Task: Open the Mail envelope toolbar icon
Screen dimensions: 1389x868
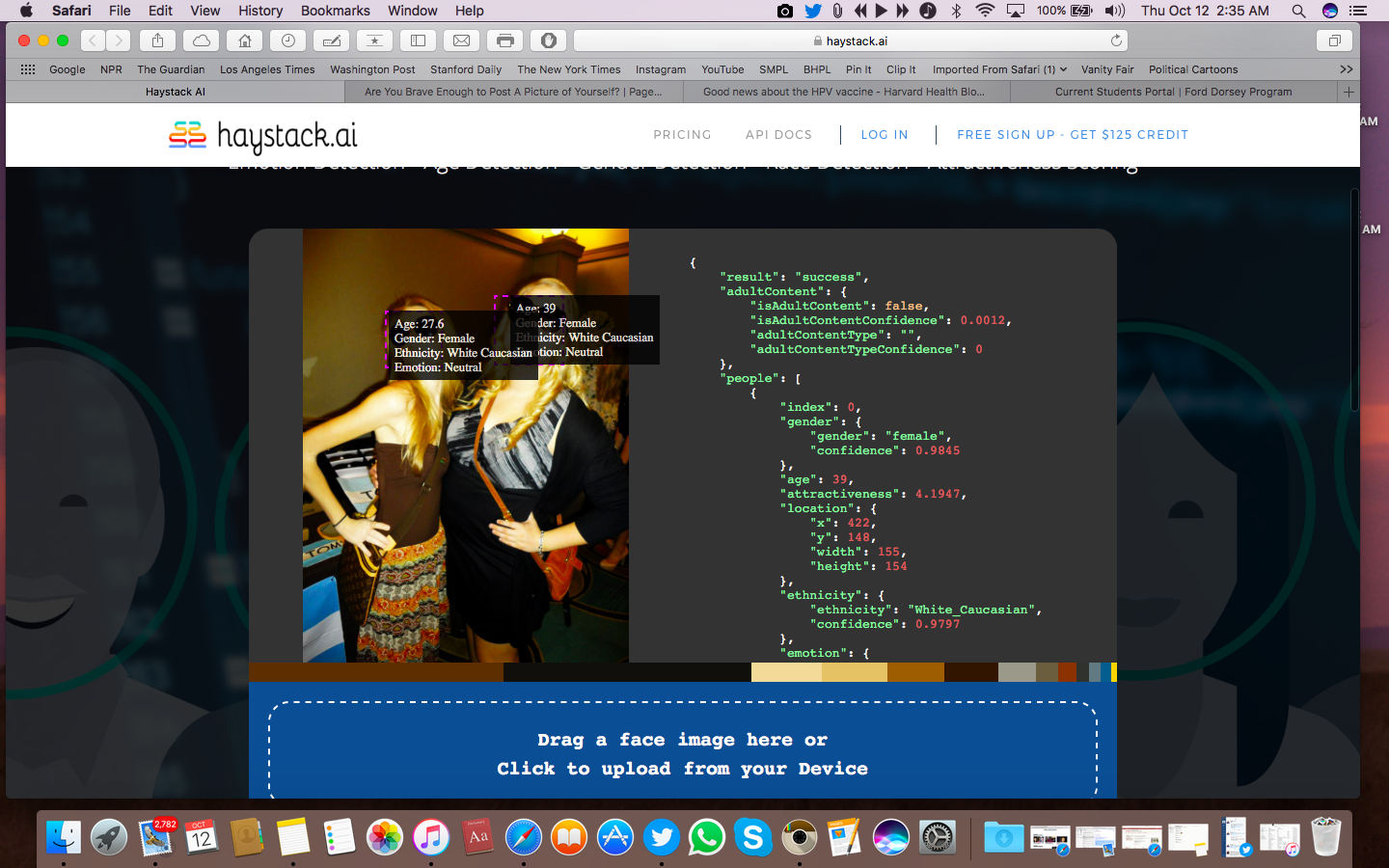Action: click(462, 41)
